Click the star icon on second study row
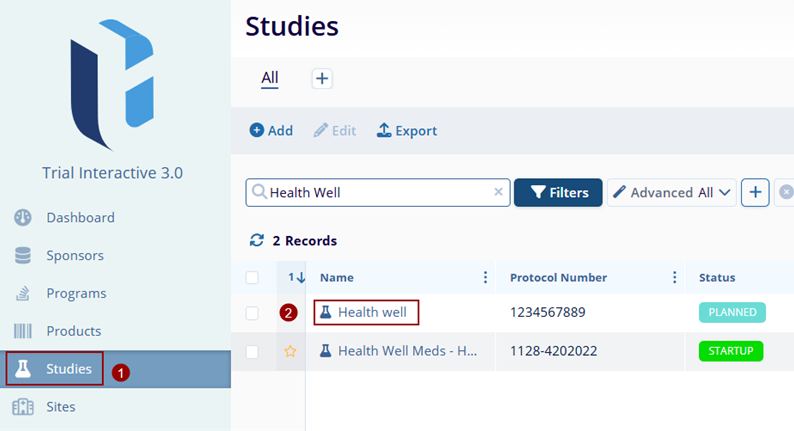794x431 pixels. pos(291,351)
